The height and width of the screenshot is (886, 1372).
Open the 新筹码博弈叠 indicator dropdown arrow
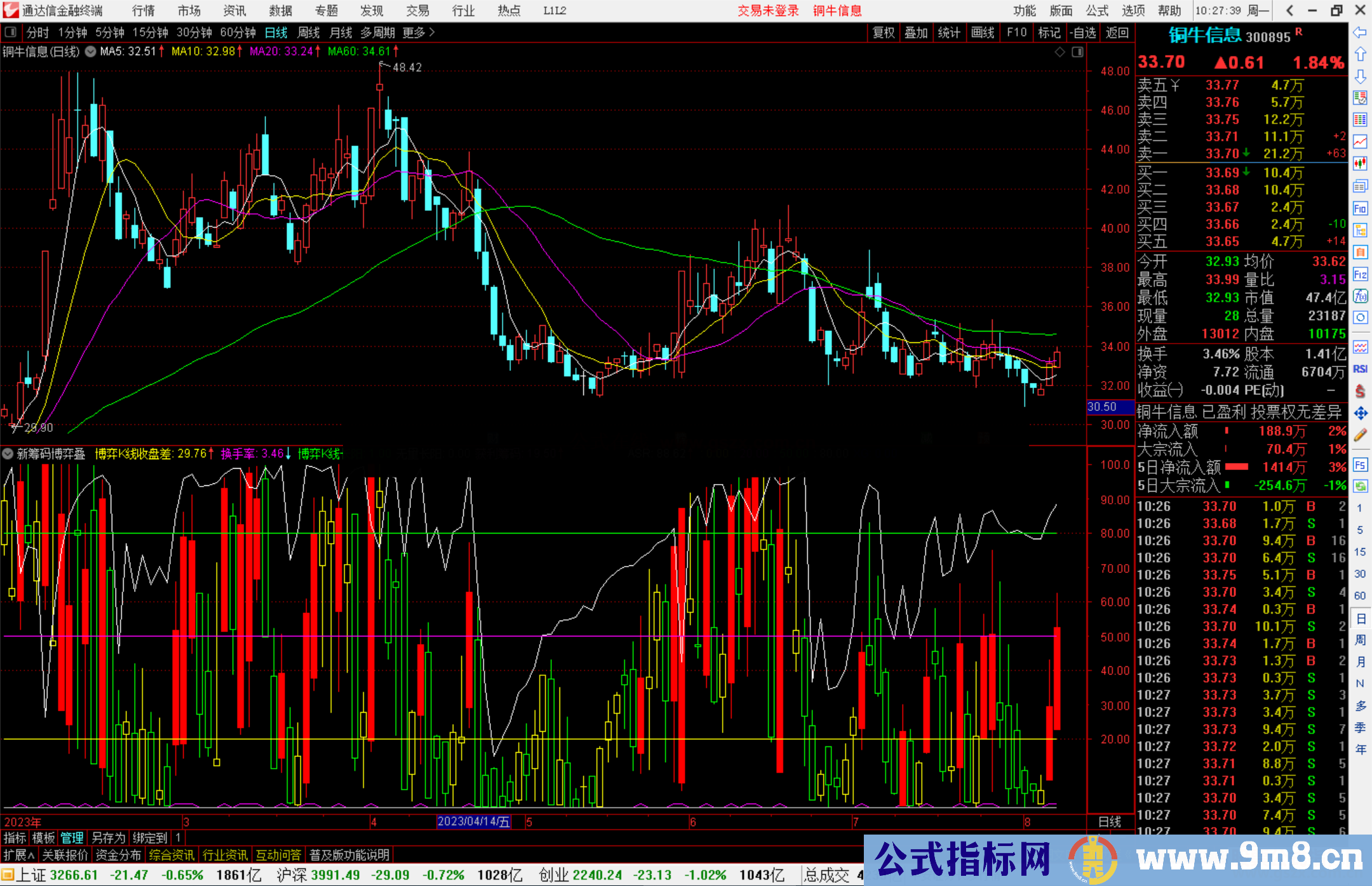(x=8, y=453)
